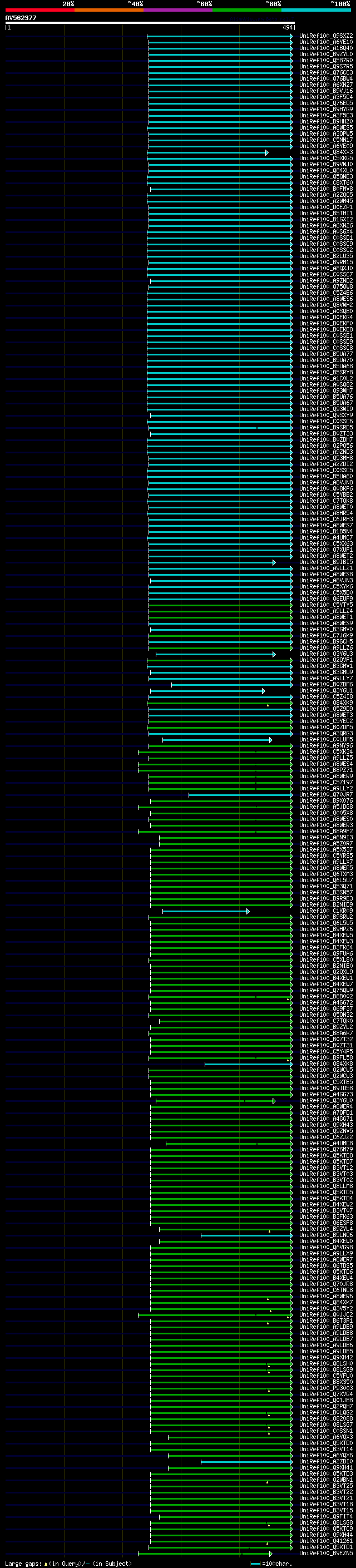Select hit UniRef100_C5XYK6
The width and height of the screenshot is (356, 1568).
pos(326,587)
